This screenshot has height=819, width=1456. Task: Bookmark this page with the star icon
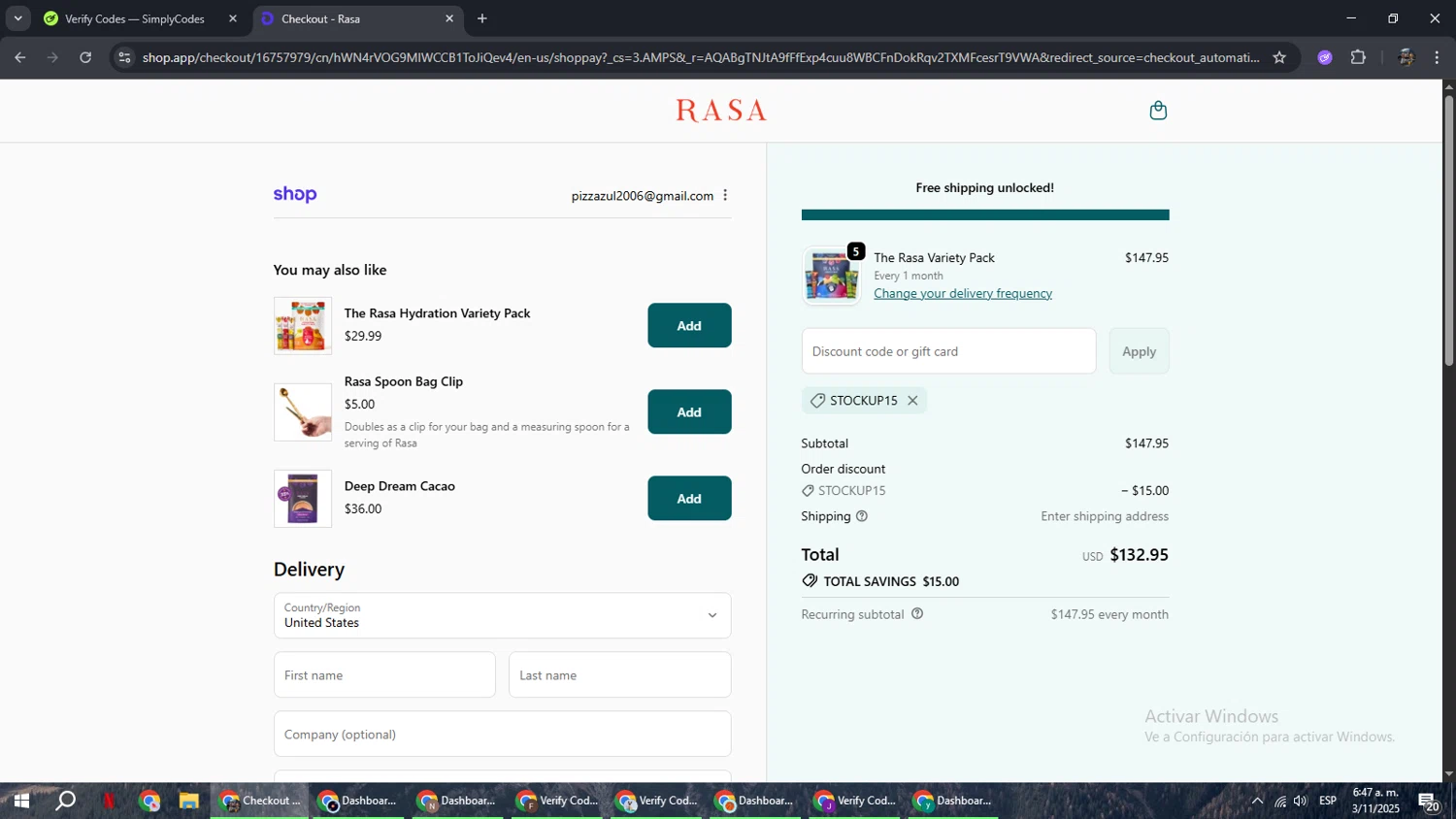click(1279, 57)
